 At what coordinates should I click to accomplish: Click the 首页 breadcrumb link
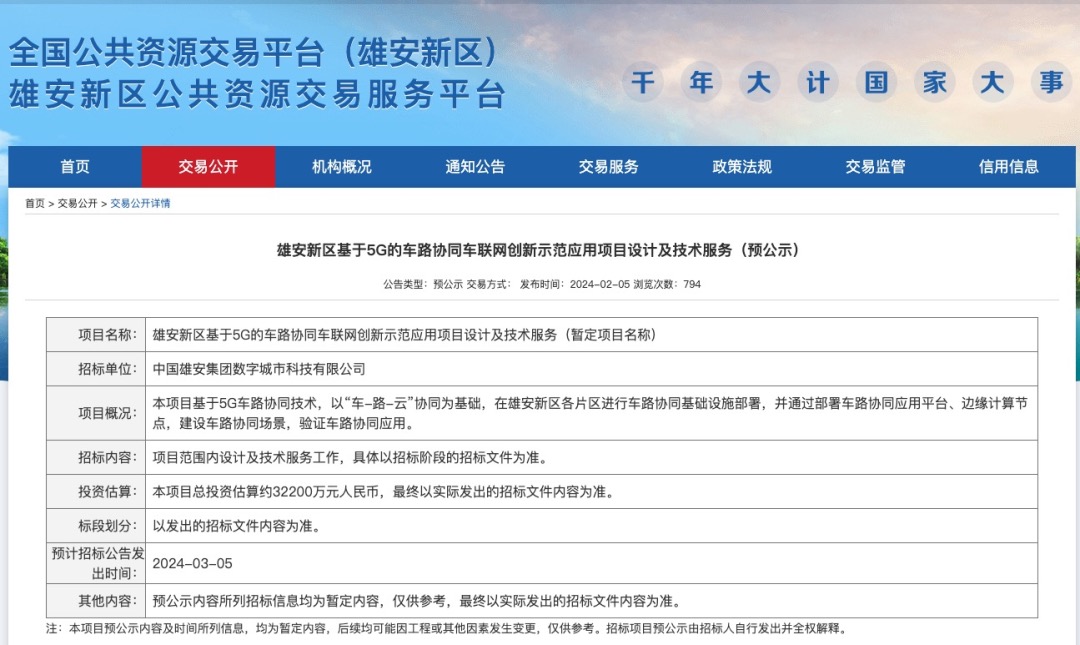[35, 204]
